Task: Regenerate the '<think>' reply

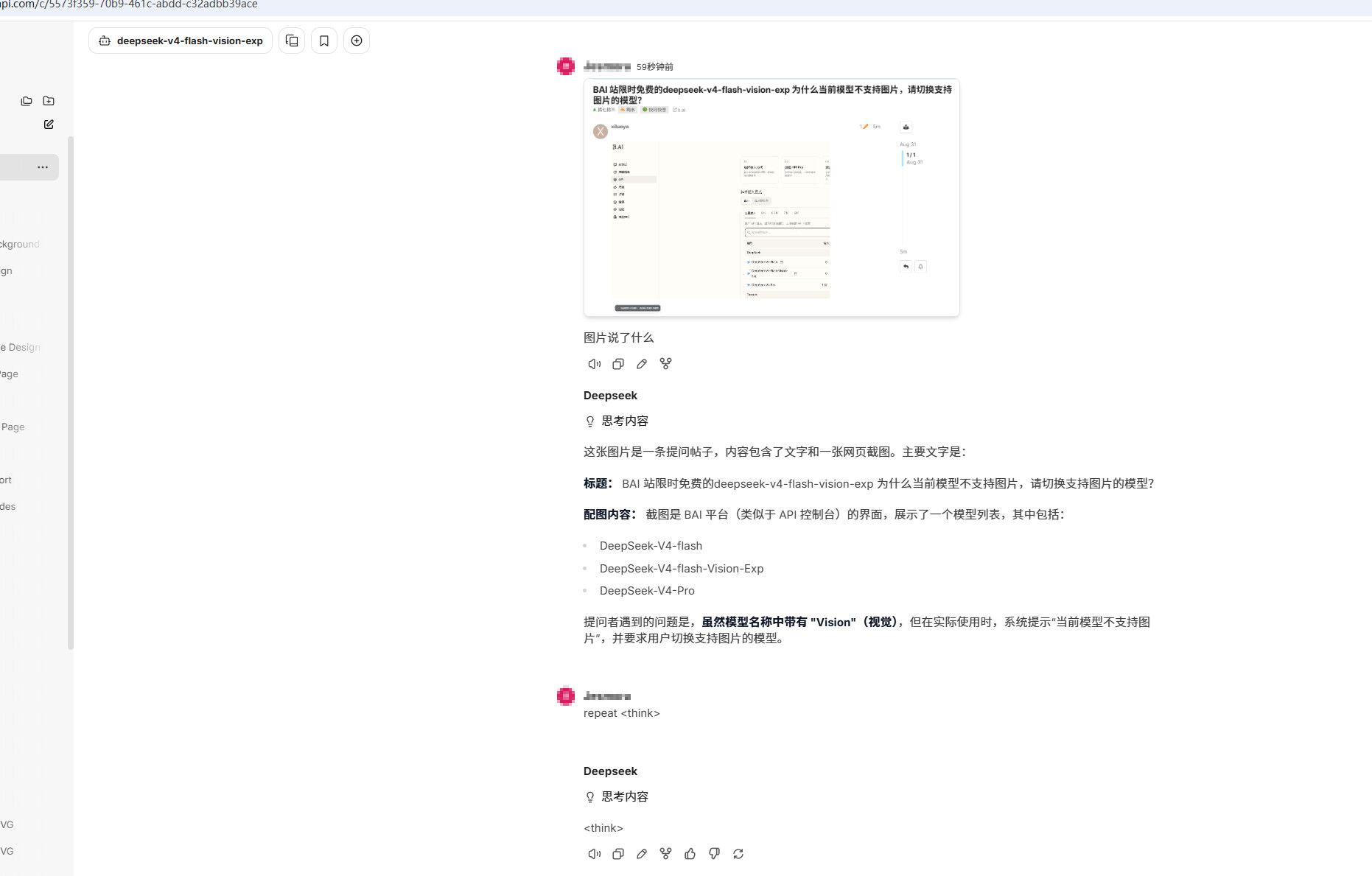Action: pyautogui.click(x=738, y=854)
